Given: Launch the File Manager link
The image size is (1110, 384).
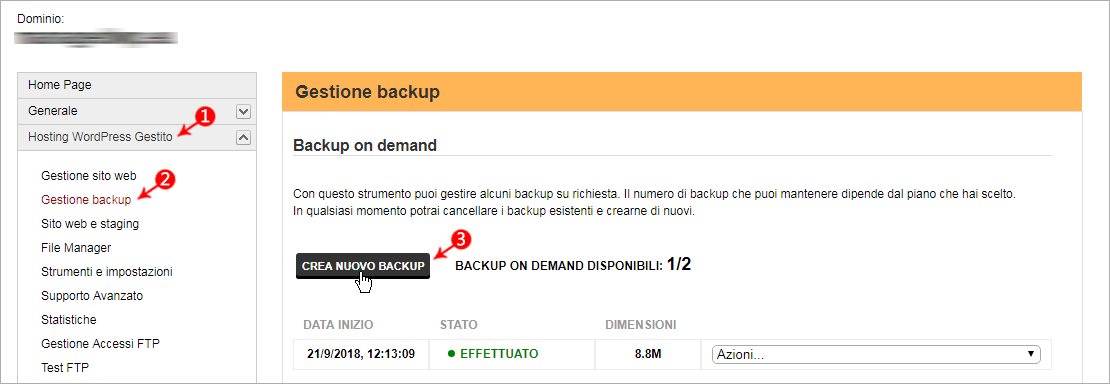Looking at the screenshot, I should click(x=76, y=248).
